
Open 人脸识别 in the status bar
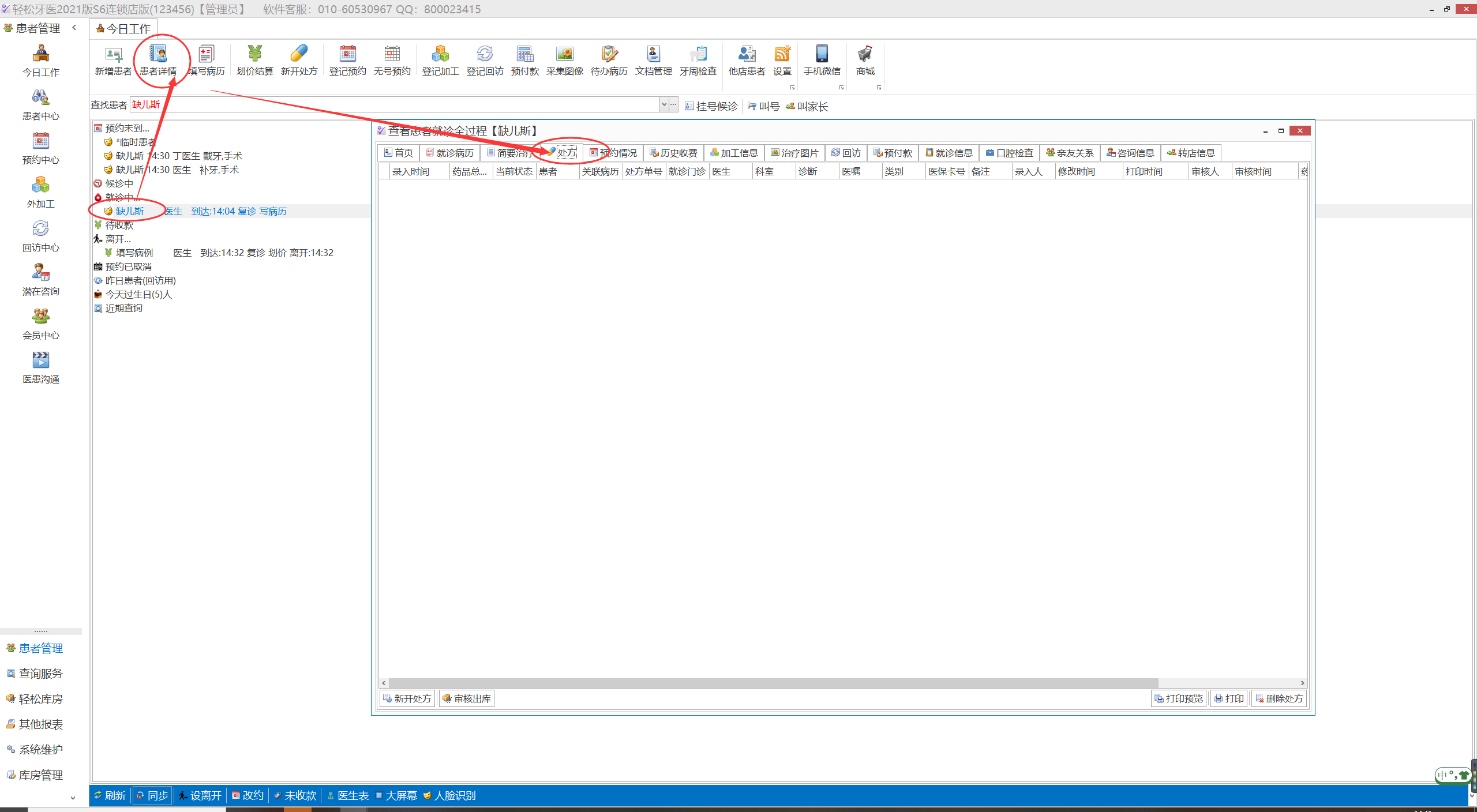pos(449,795)
